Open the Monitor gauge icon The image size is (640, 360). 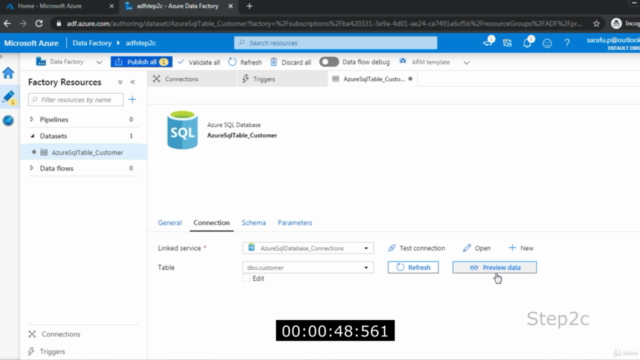8,120
